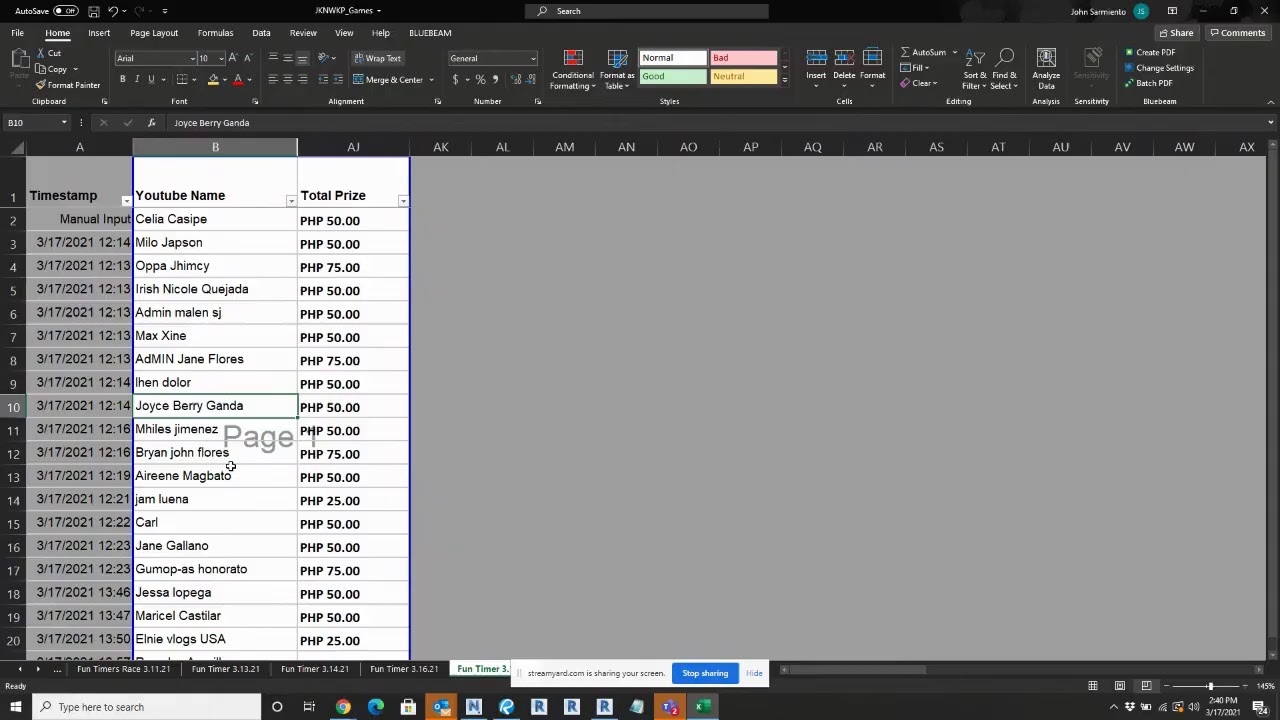This screenshot has width=1280, height=720.
Task: Open Merge & Center dropdown arrow
Action: pyautogui.click(x=431, y=79)
